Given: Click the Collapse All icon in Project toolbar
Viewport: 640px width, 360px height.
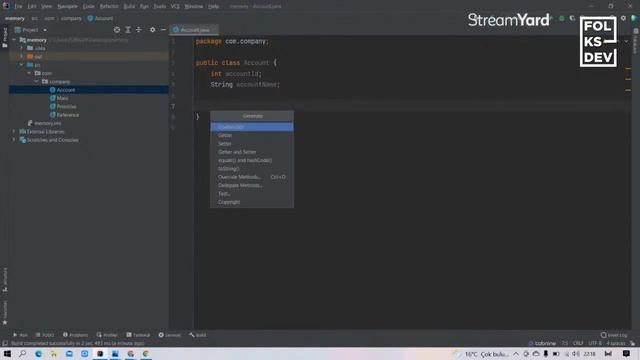Looking at the screenshot, I should point(139,30).
